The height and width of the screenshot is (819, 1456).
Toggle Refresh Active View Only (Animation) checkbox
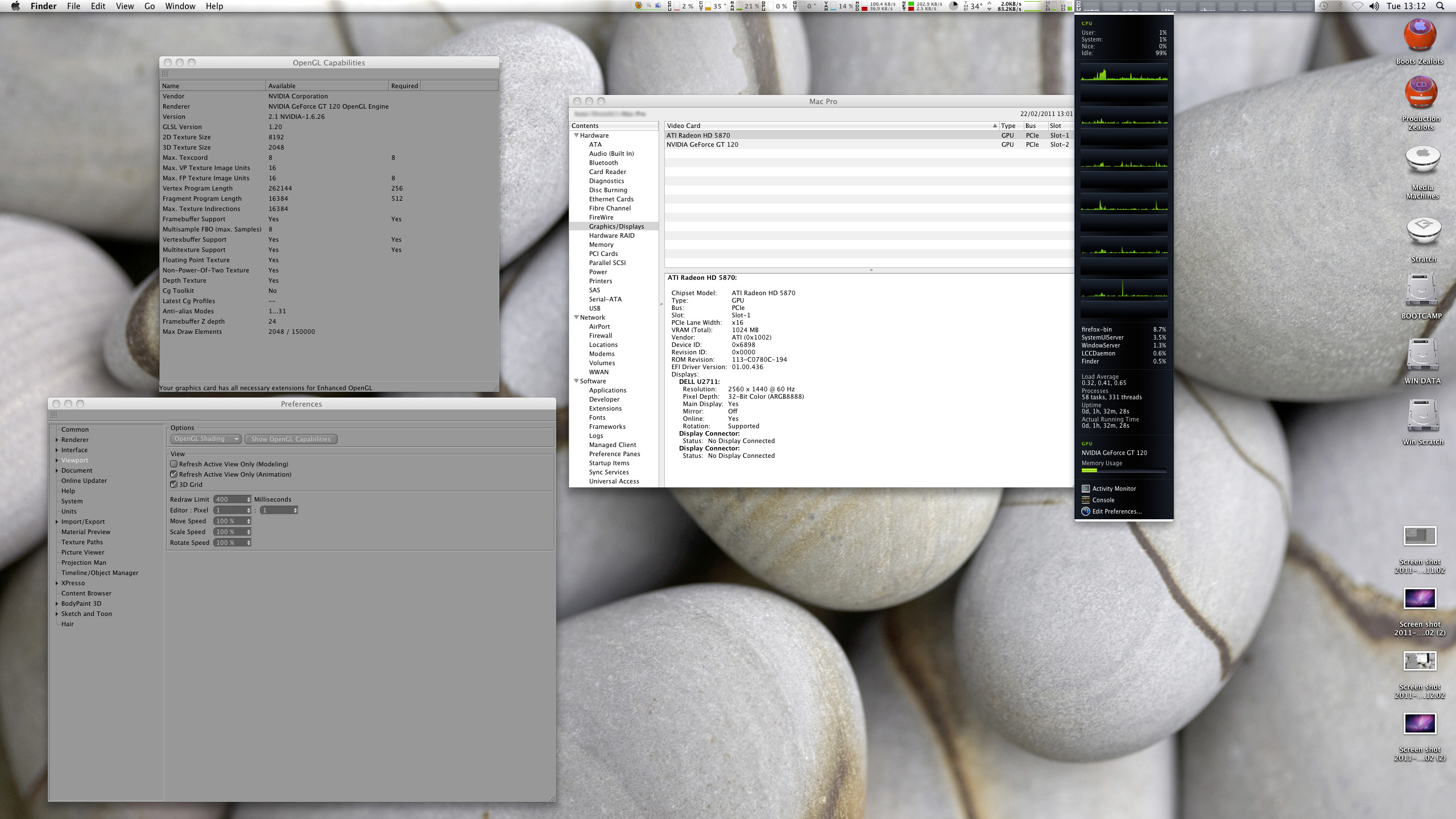pyautogui.click(x=174, y=474)
